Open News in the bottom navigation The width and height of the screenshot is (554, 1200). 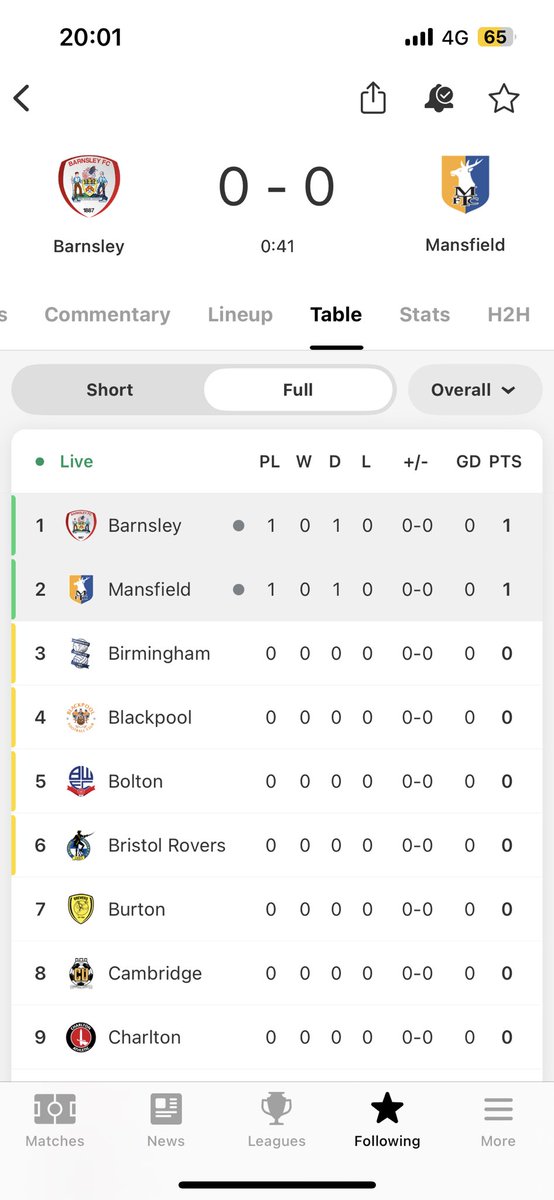tap(166, 1121)
